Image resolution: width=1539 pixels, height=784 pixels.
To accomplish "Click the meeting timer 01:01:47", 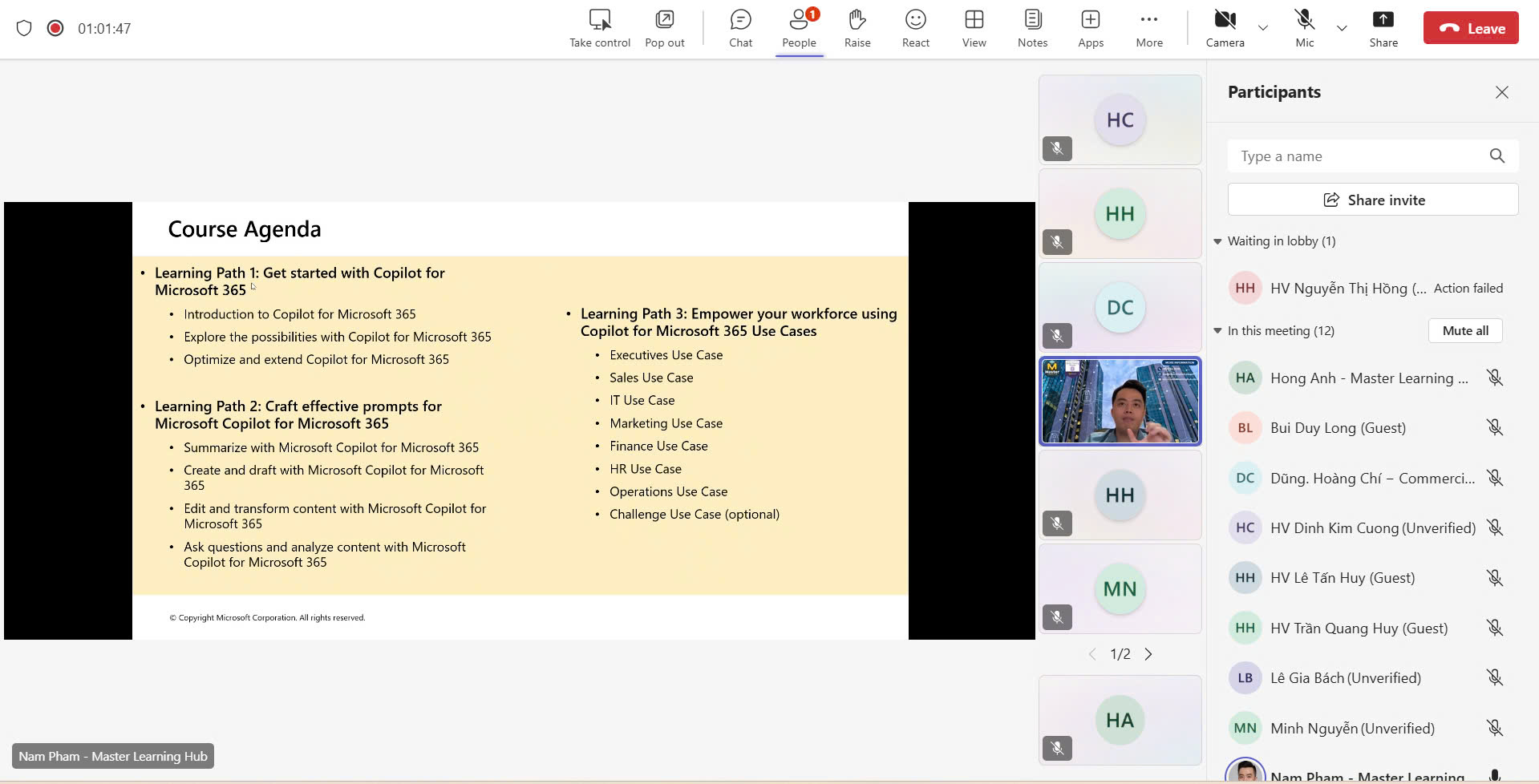I will [x=104, y=28].
